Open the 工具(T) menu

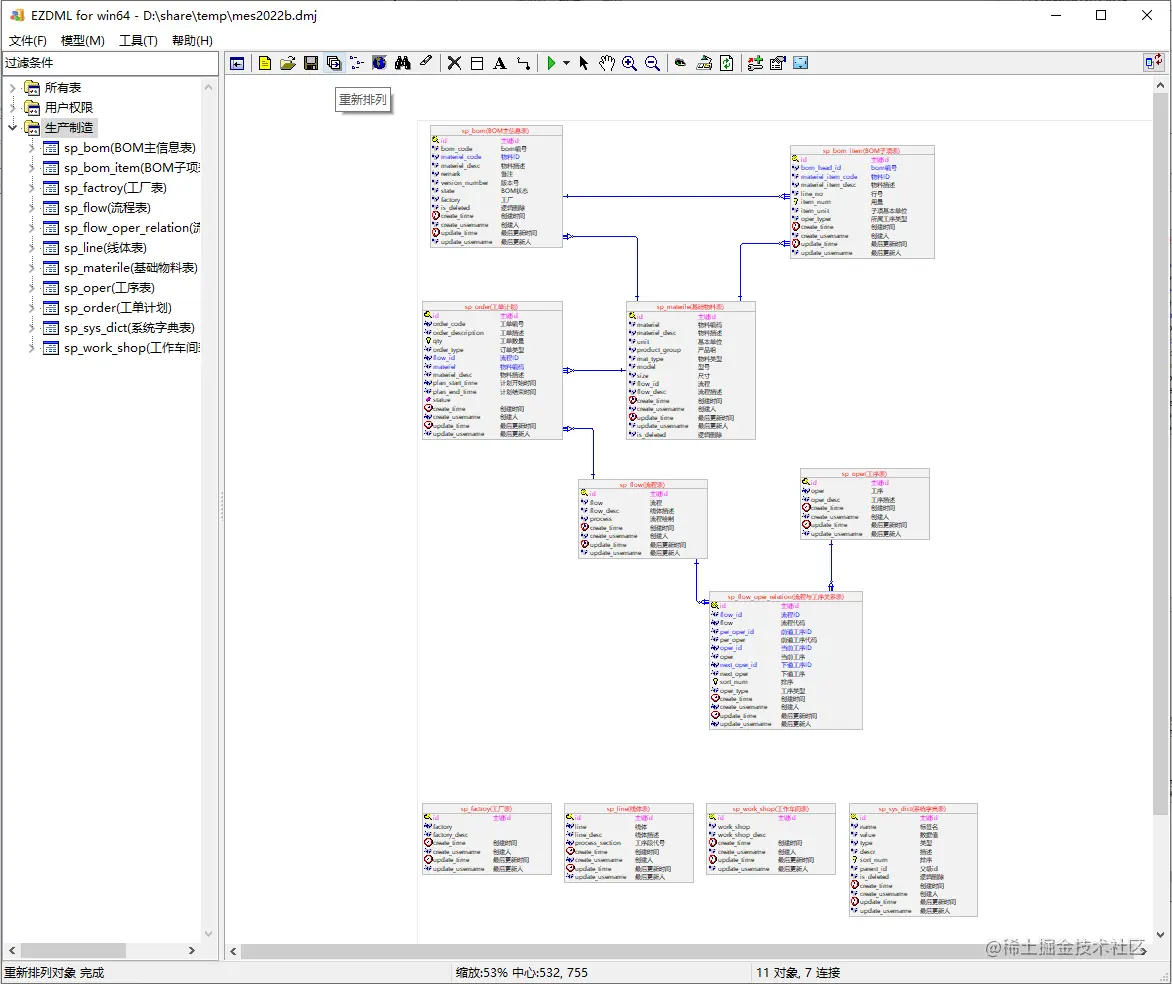(x=138, y=40)
